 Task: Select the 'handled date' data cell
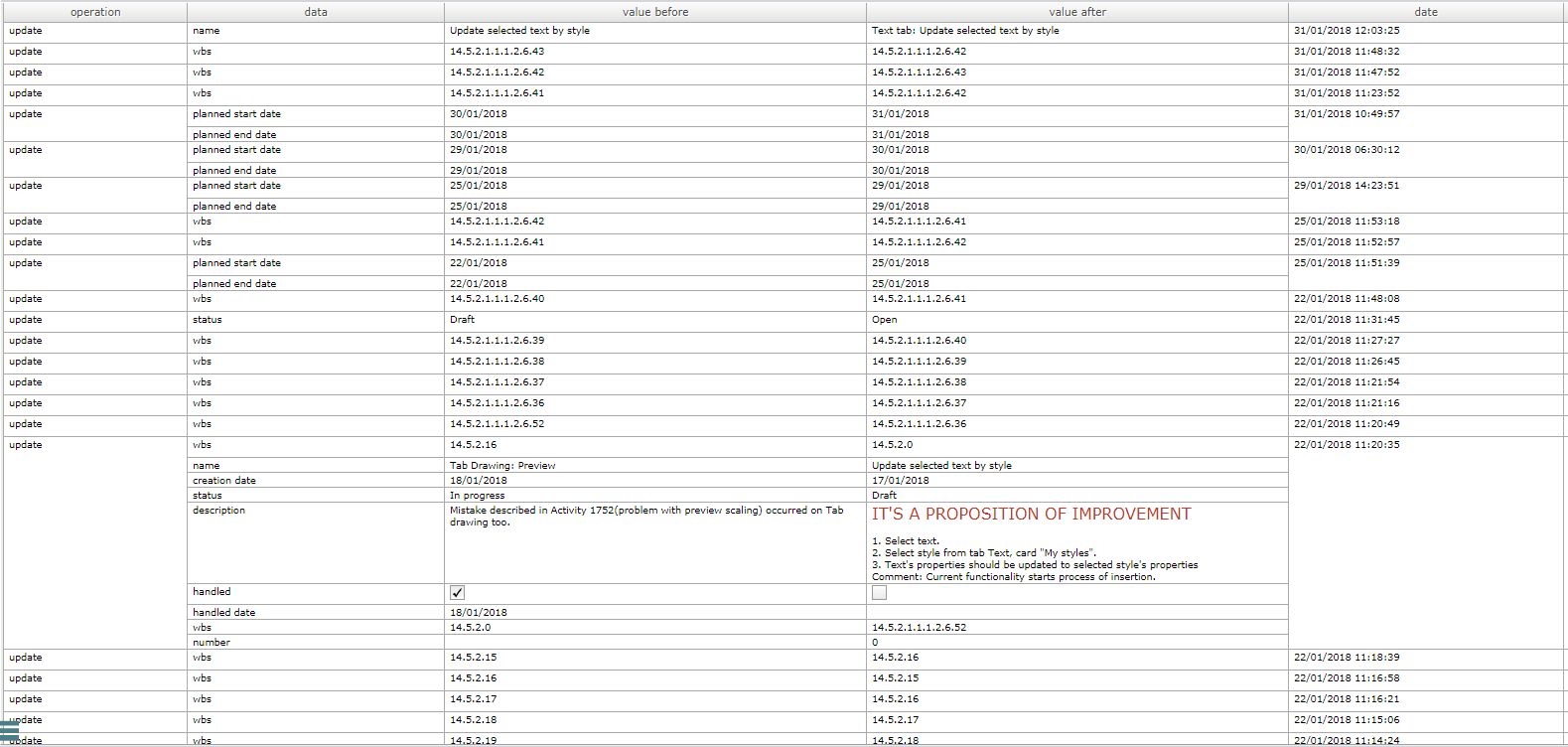point(223,612)
